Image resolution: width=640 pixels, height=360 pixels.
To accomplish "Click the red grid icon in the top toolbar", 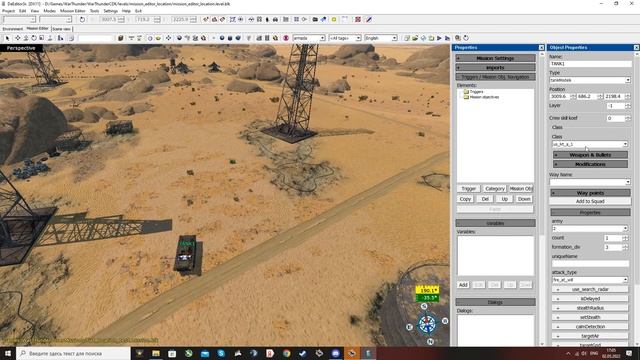I will pyautogui.click(x=358, y=19).
